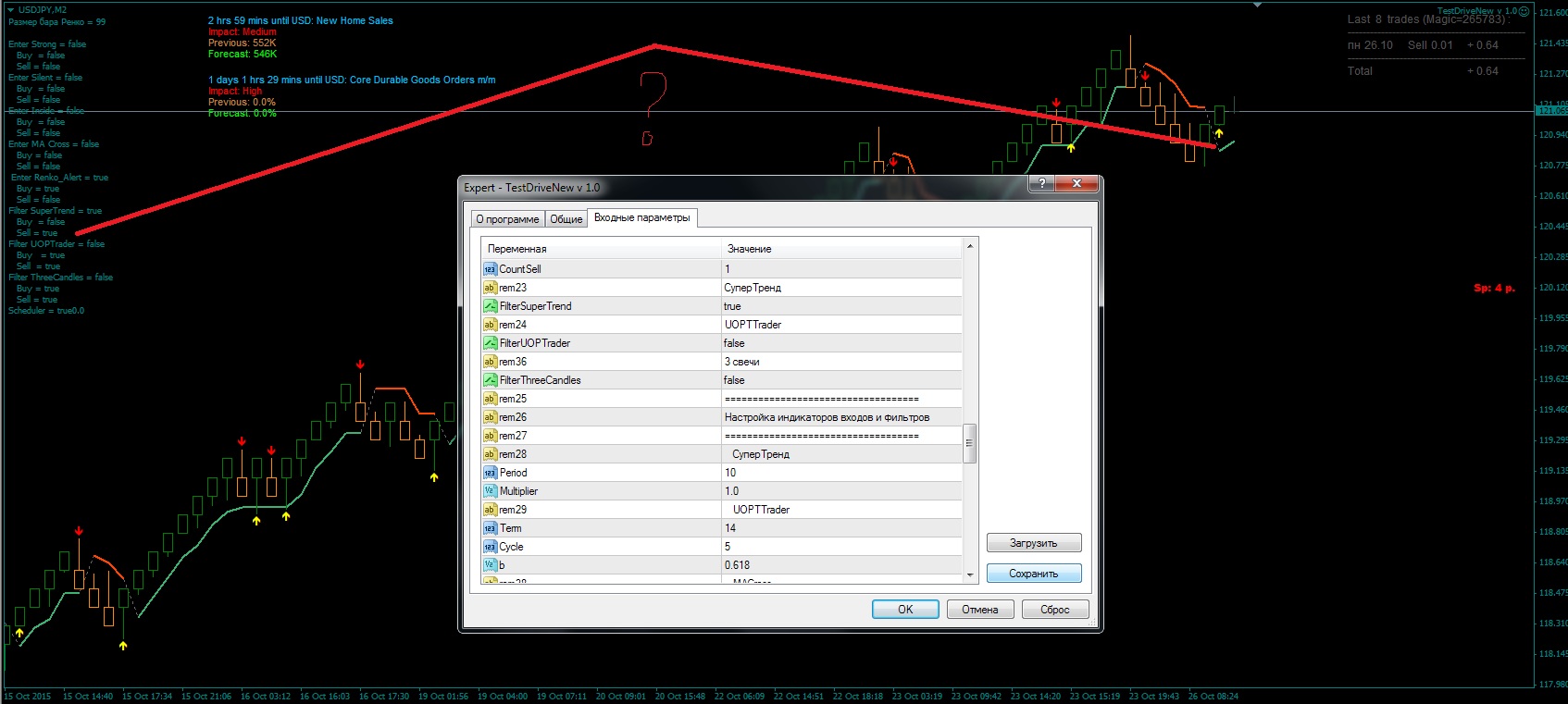Click the Размер бара Ренко = 99 label
The height and width of the screenshot is (704, 1568).
[x=56, y=21]
